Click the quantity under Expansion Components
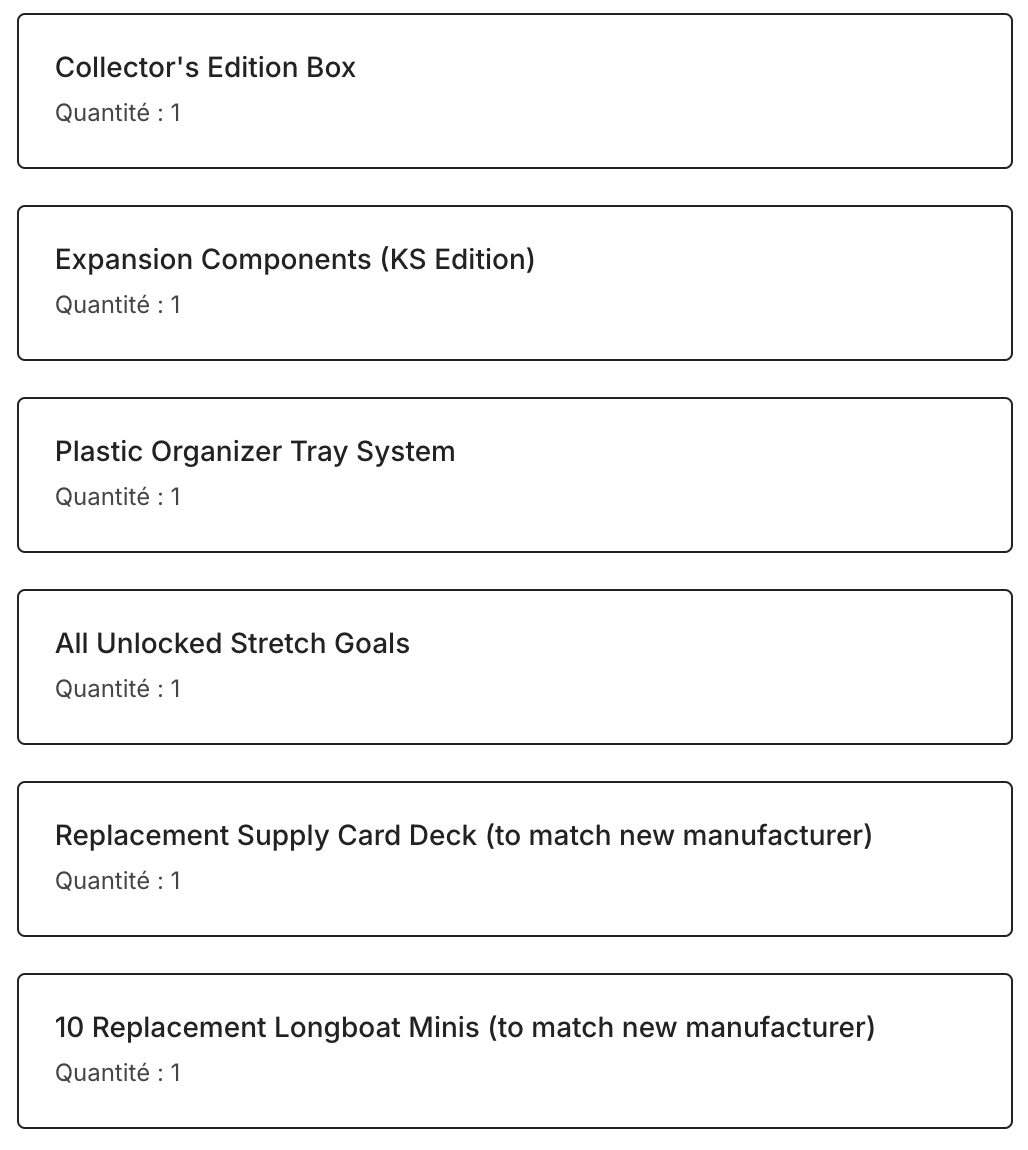The height and width of the screenshot is (1150, 1028). [118, 305]
